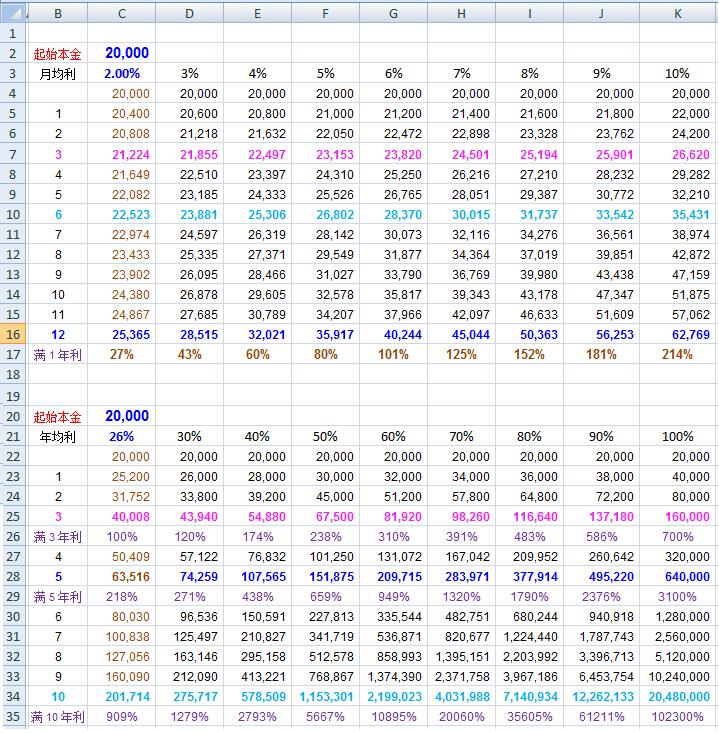Click the column K header
This screenshot has width=719, height=733.
678,13
